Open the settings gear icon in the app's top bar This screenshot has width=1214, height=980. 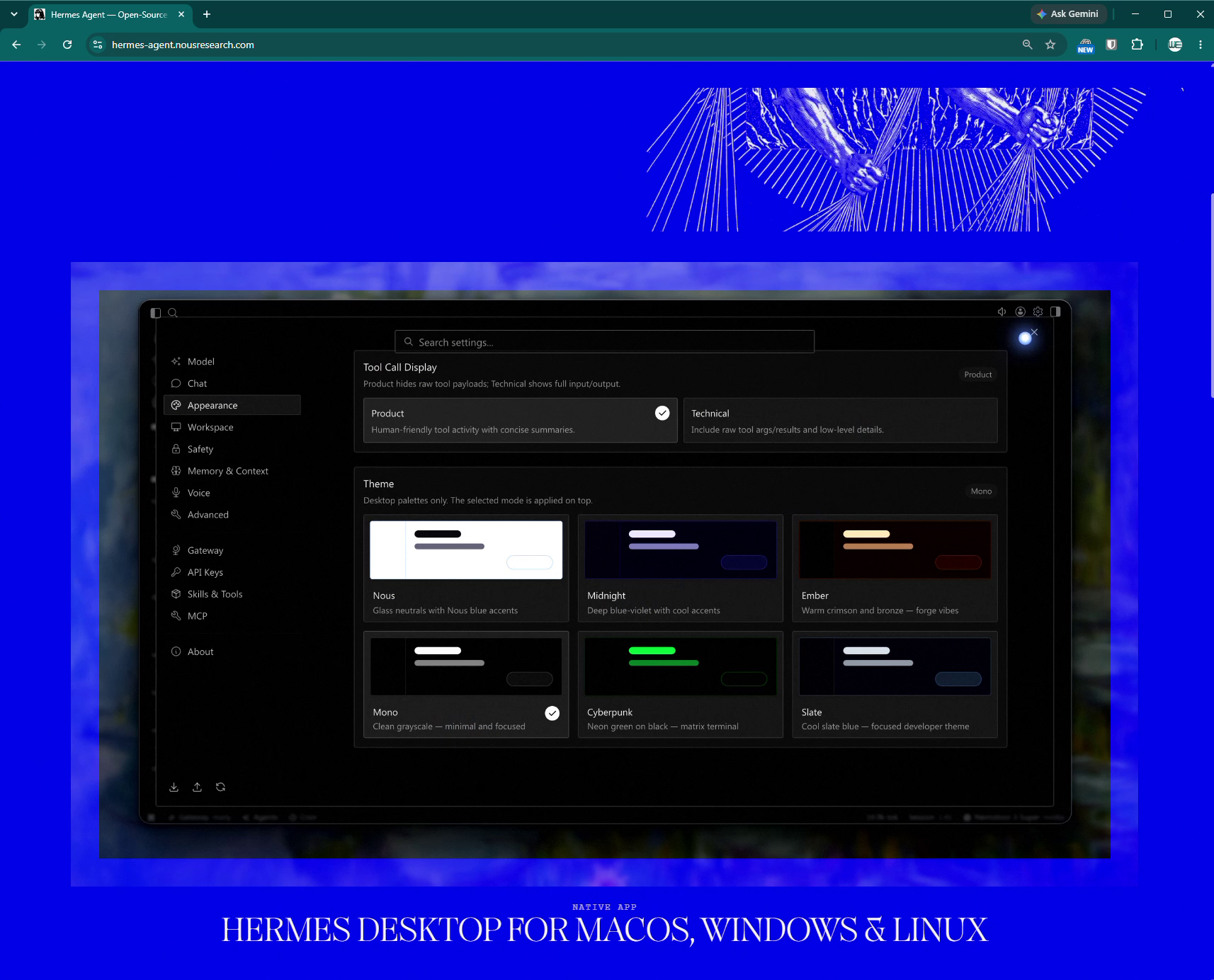click(x=1038, y=312)
